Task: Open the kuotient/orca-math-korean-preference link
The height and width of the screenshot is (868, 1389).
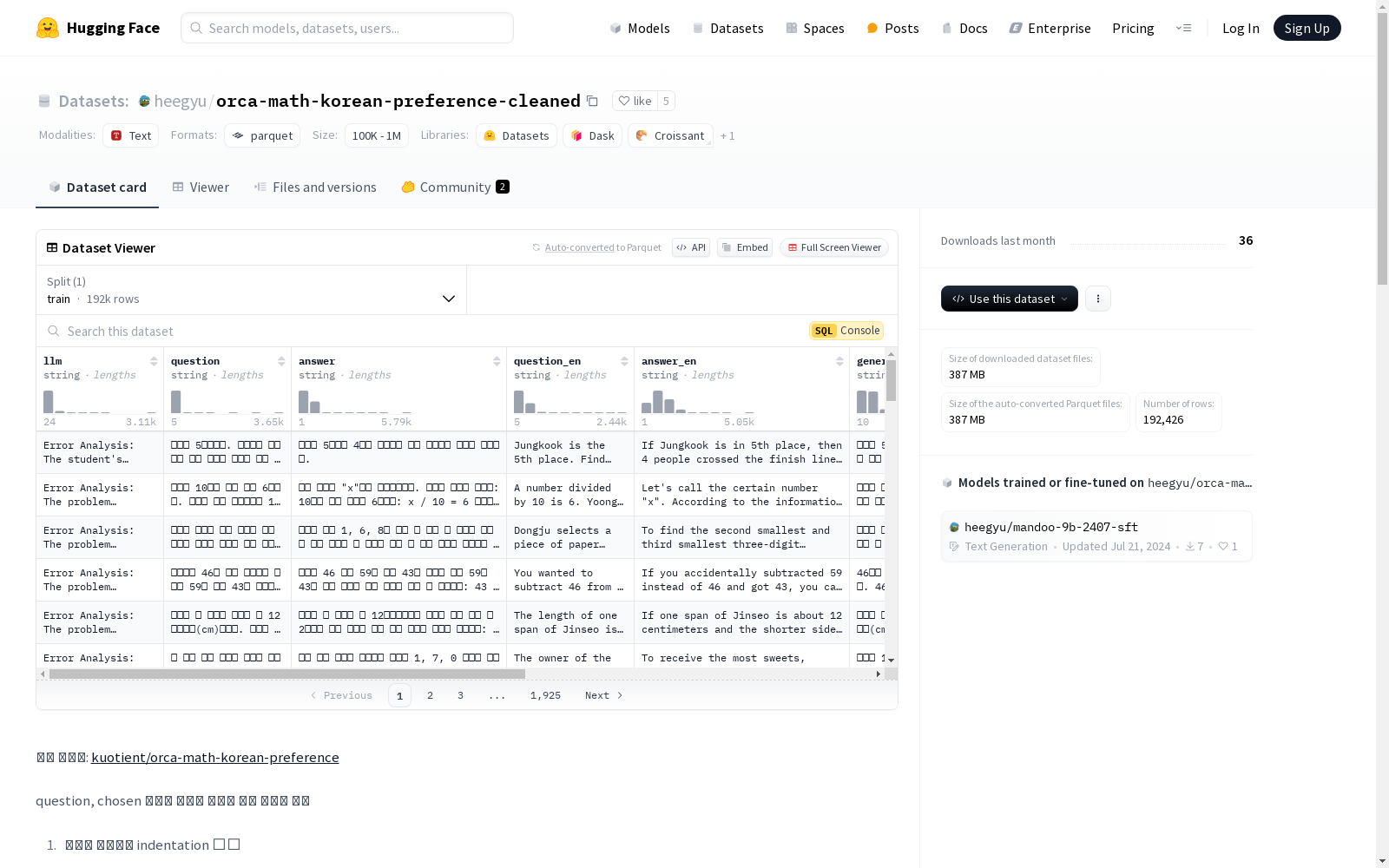Action: coord(215,757)
